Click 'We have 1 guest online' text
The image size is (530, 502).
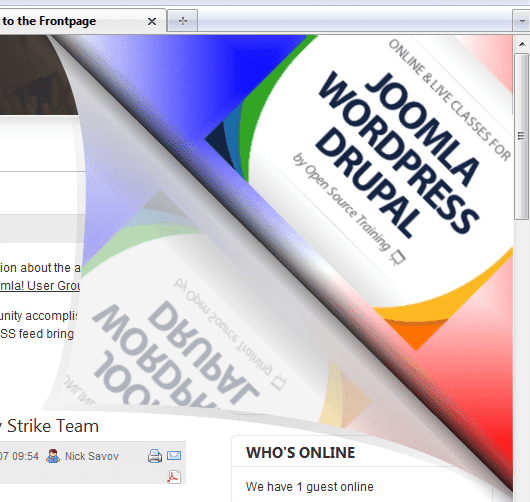[x=310, y=487]
